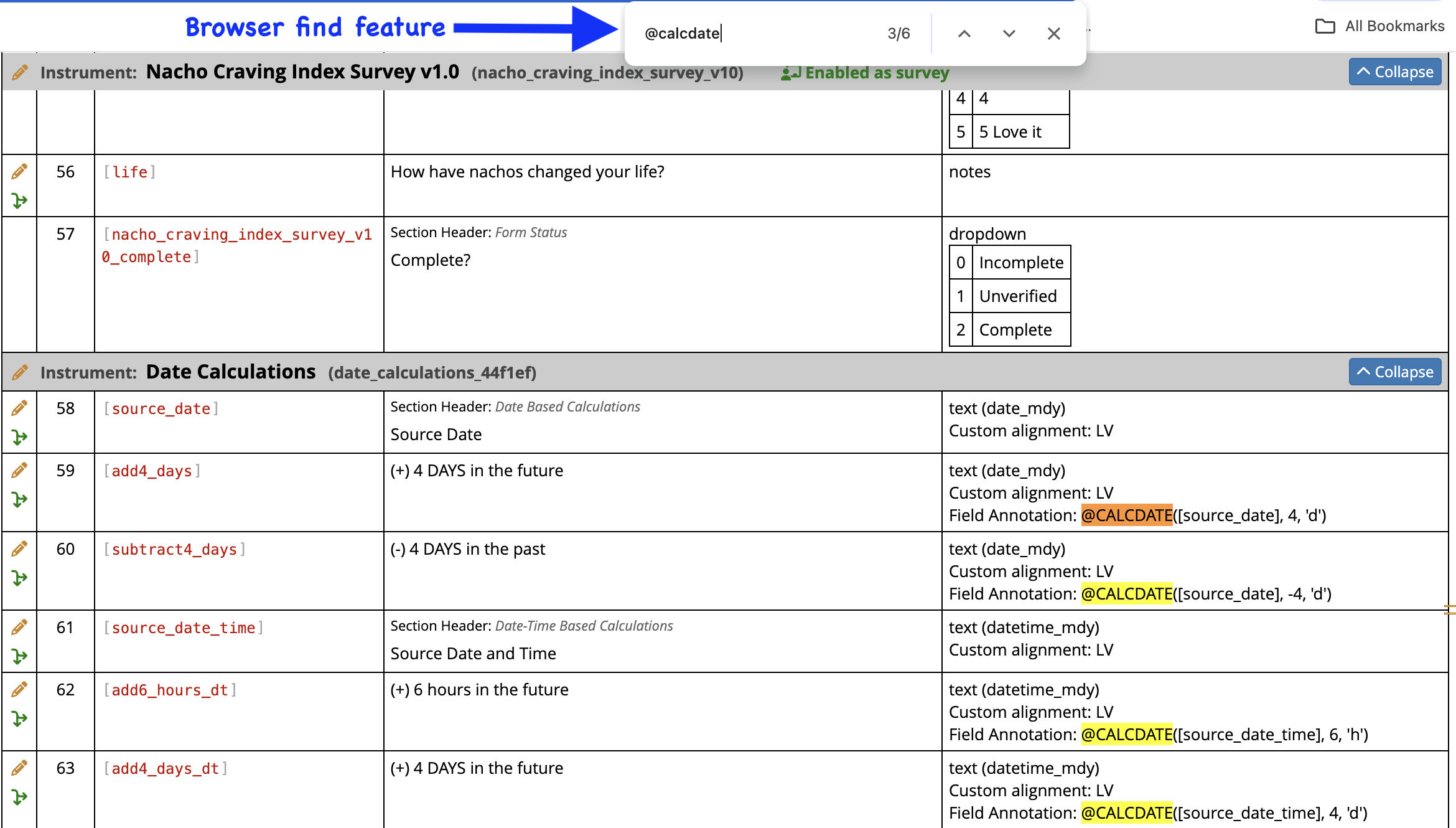Edit field add4_days with pencil icon

[19, 470]
